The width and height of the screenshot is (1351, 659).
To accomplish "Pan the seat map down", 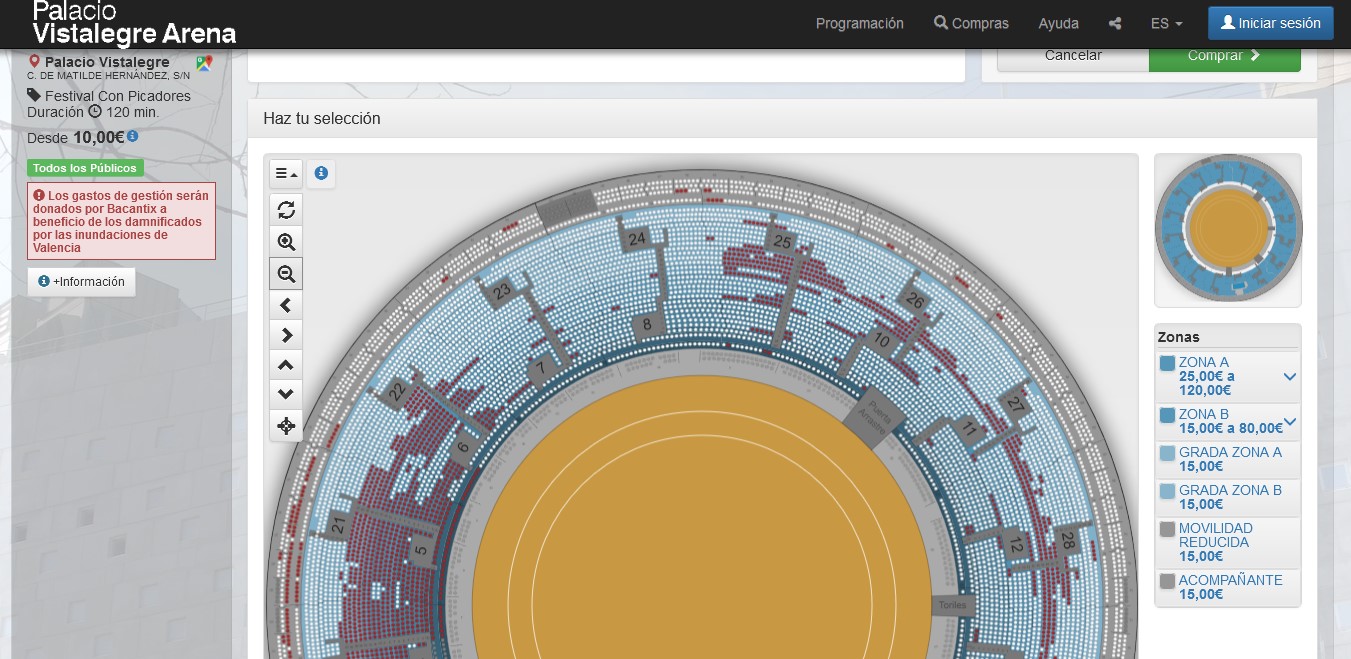I will point(286,395).
